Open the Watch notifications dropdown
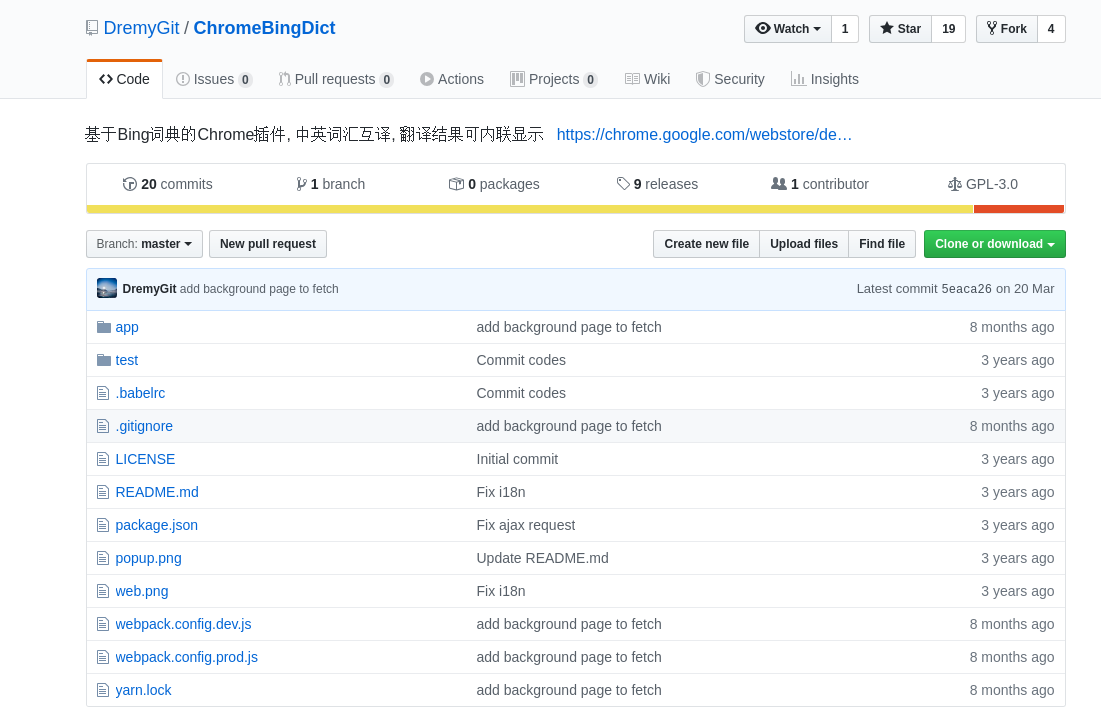1101x715 pixels. point(788,29)
